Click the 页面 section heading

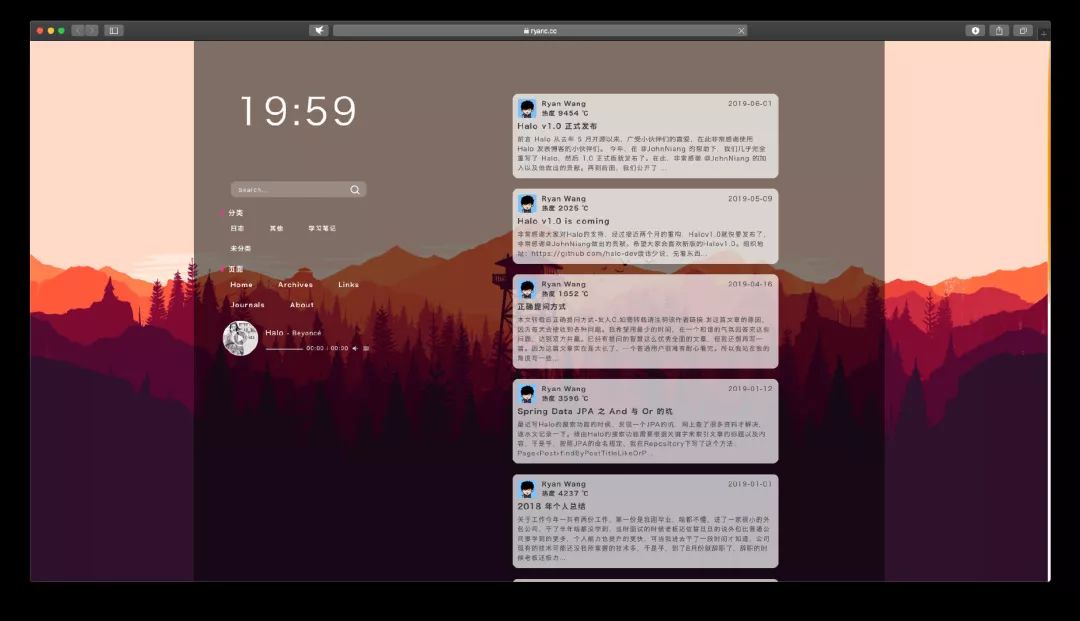[x=236, y=269]
